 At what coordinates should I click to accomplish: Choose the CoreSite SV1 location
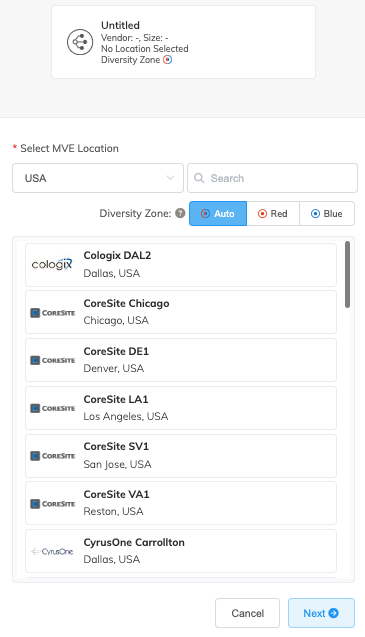tap(181, 456)
